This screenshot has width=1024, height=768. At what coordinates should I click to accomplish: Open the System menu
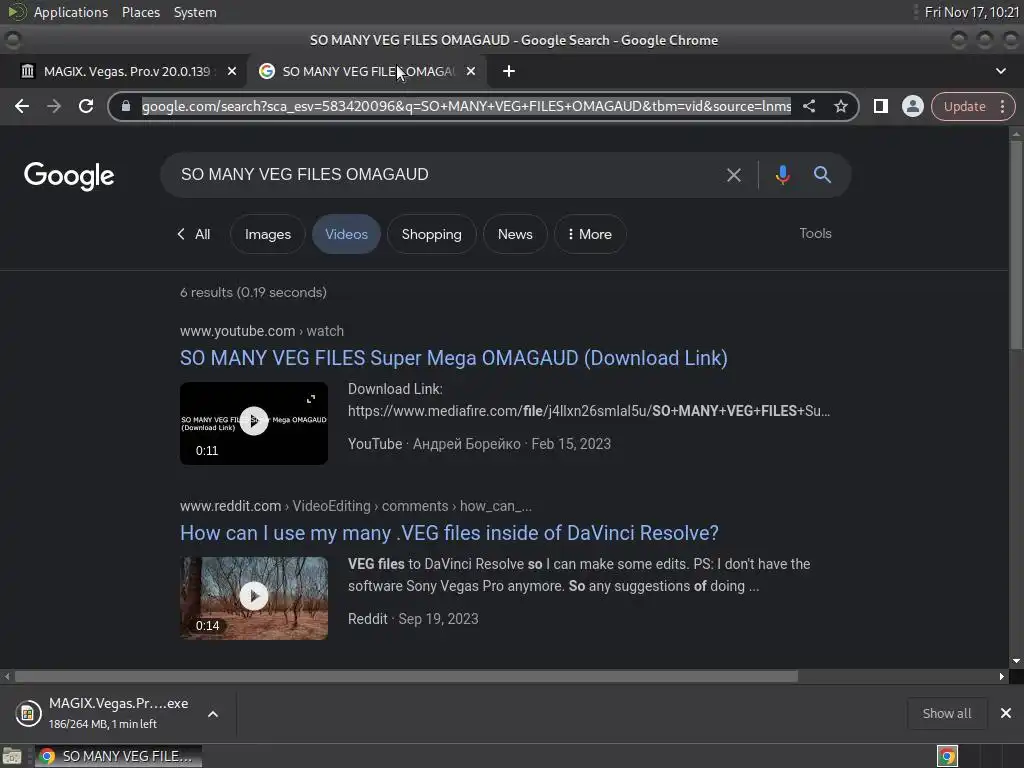[195, 12]
